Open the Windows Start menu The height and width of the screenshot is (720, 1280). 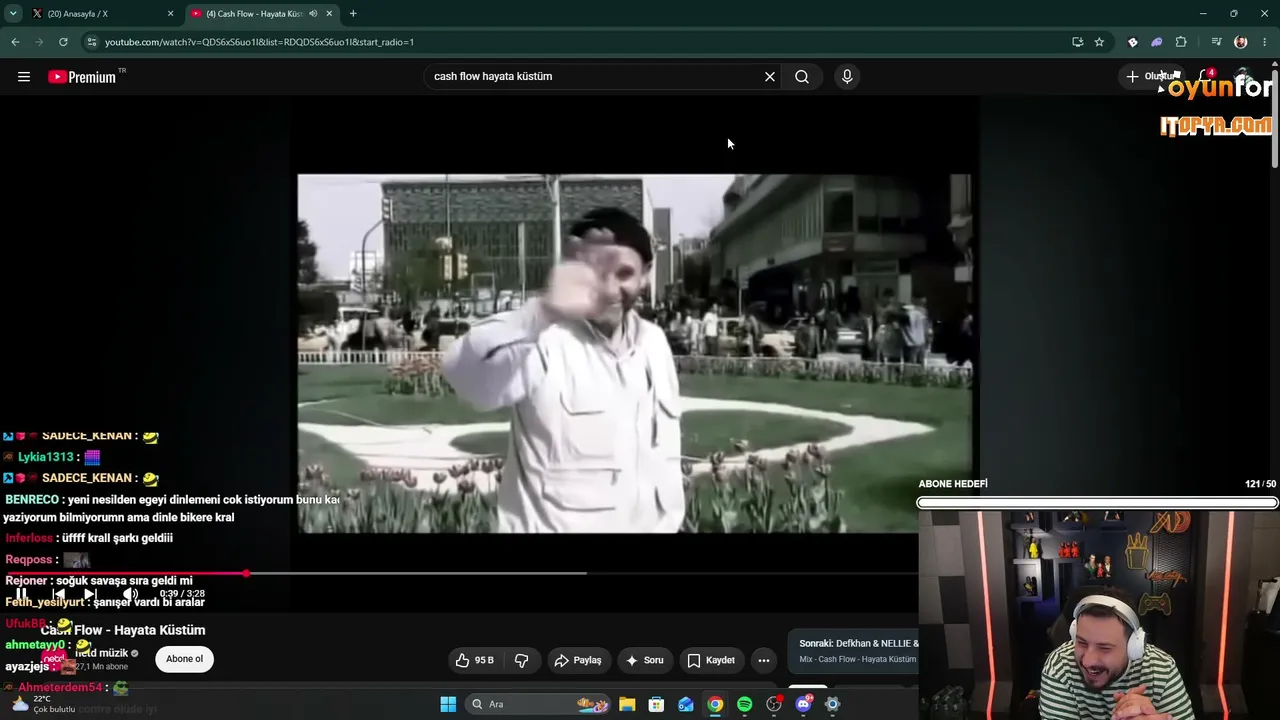click(x=448, y=704)
